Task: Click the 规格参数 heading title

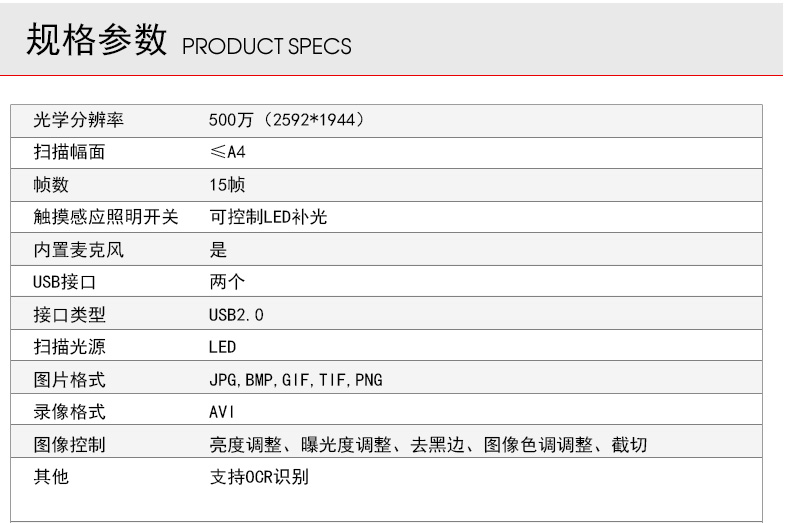Action: click(x=95, y=41)
